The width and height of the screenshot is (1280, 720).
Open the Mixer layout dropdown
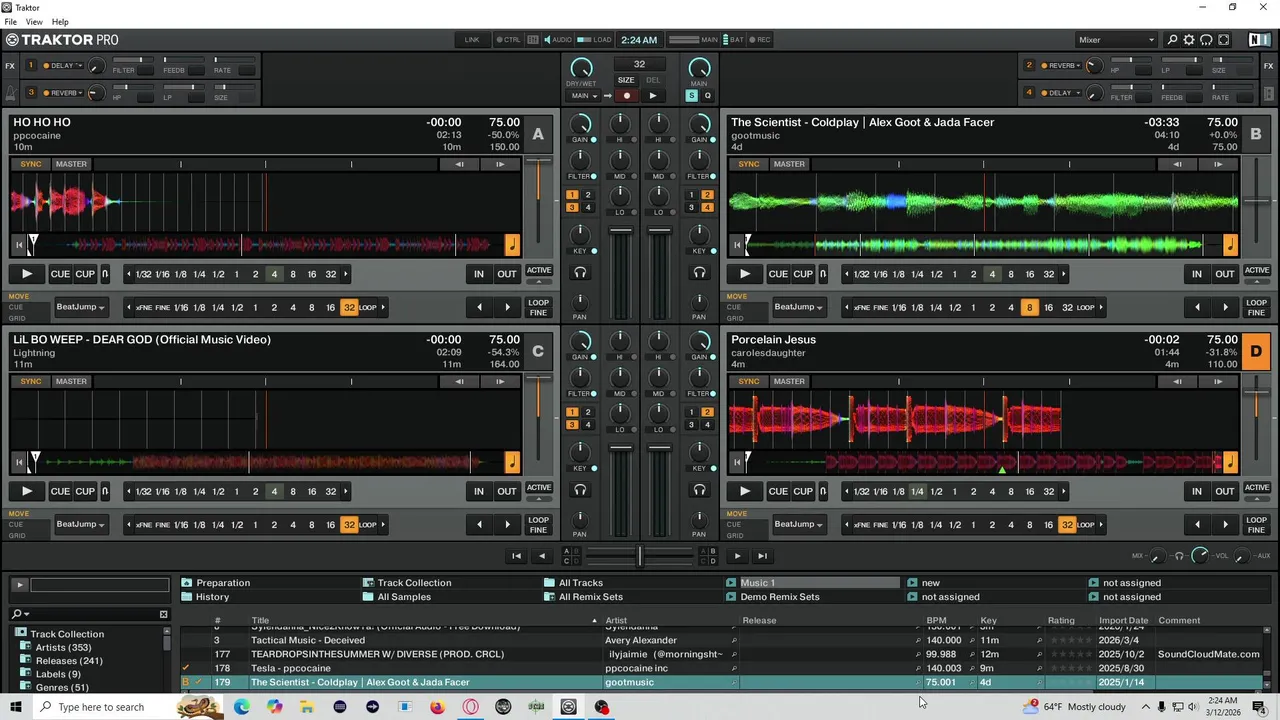click(x=1116, y=40)
